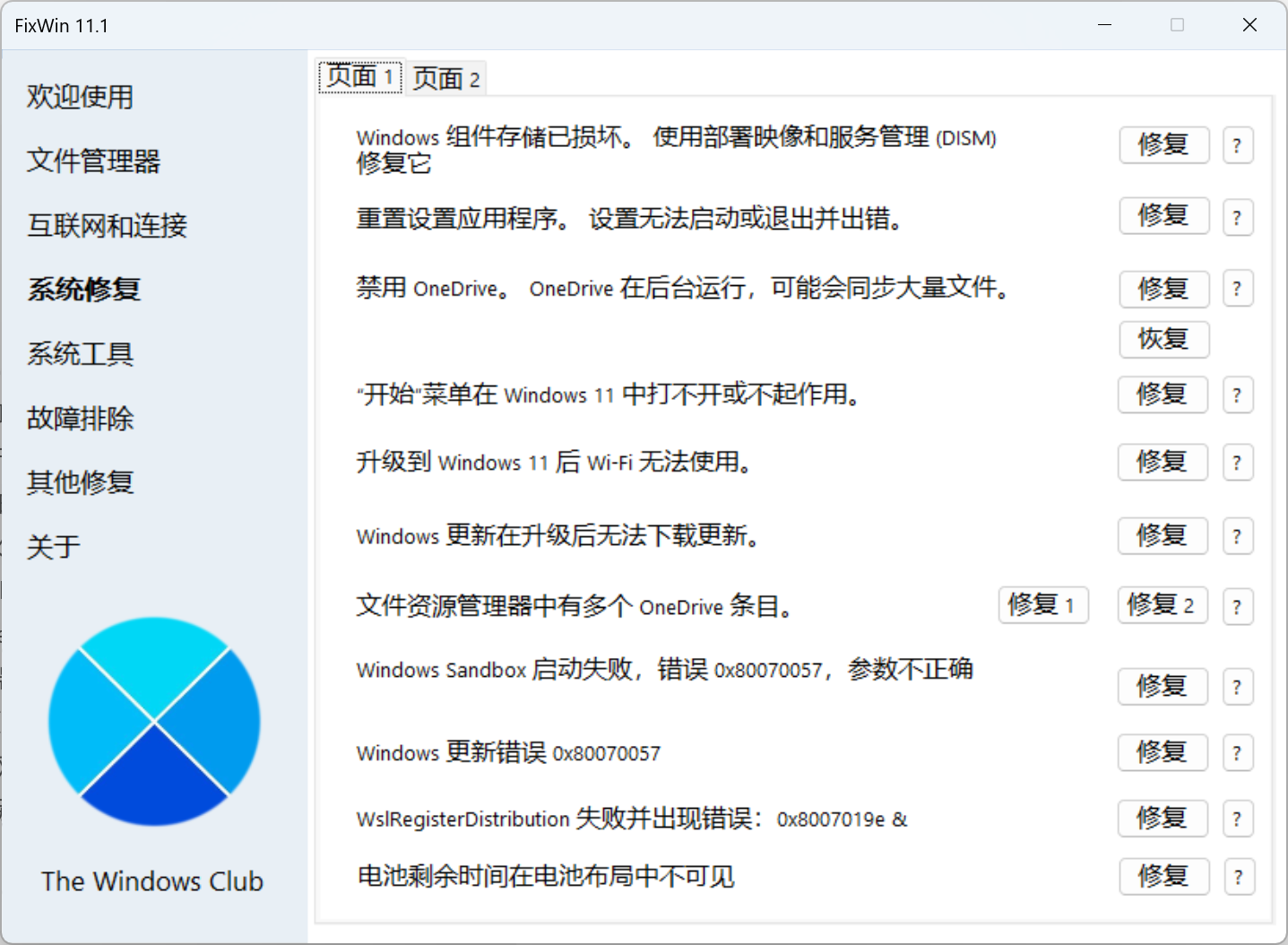The width and height of the screenshot is (1288, 945).
Task: Click 修复 1 for multiple OneDrive entries
Action: click(x=1043, y=605)
